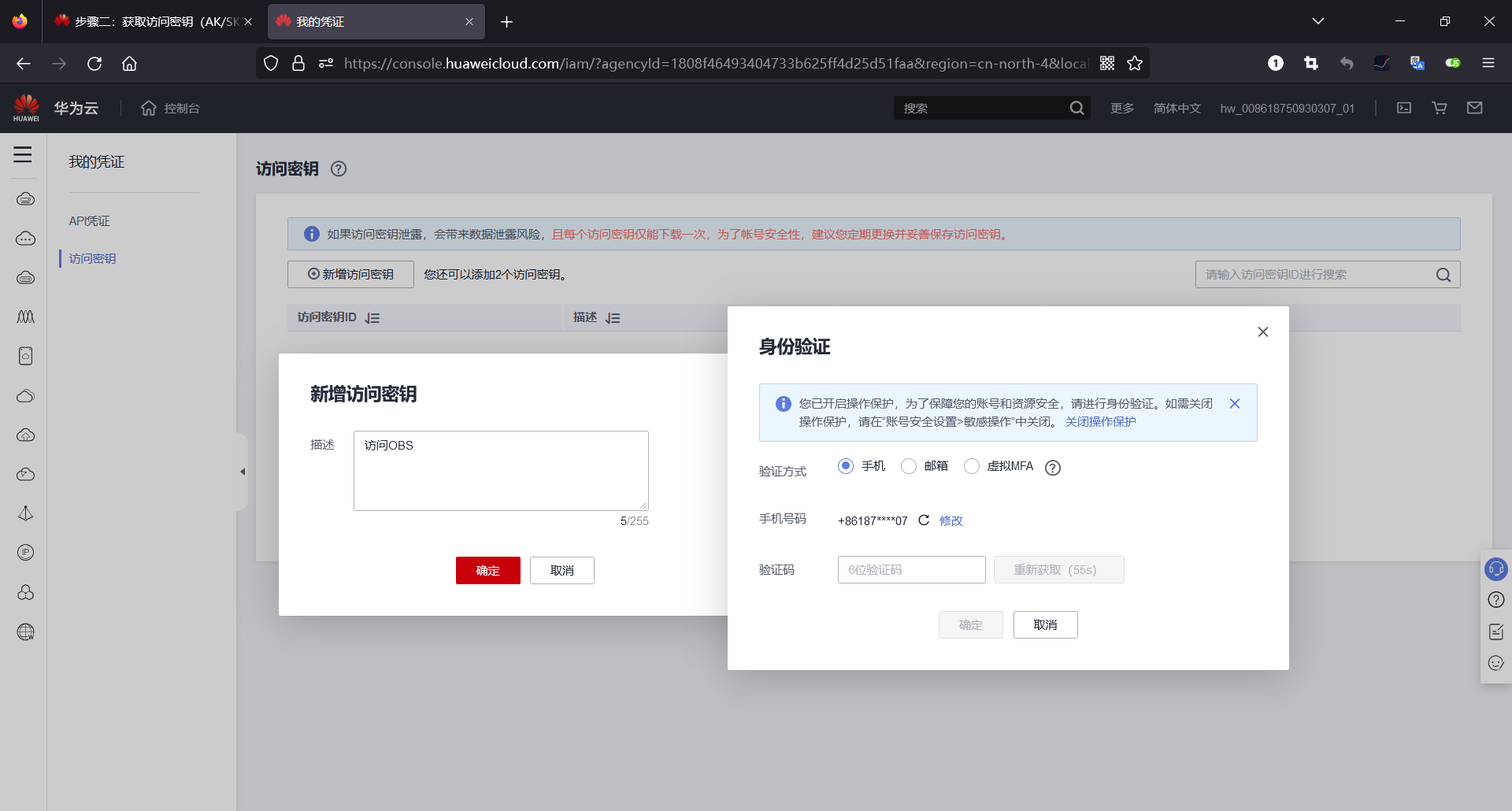The height and width of the screenshot is (811, 1512).
Task: Select the 虚拟MFA verification method radio button
Action: click(972, 466)
